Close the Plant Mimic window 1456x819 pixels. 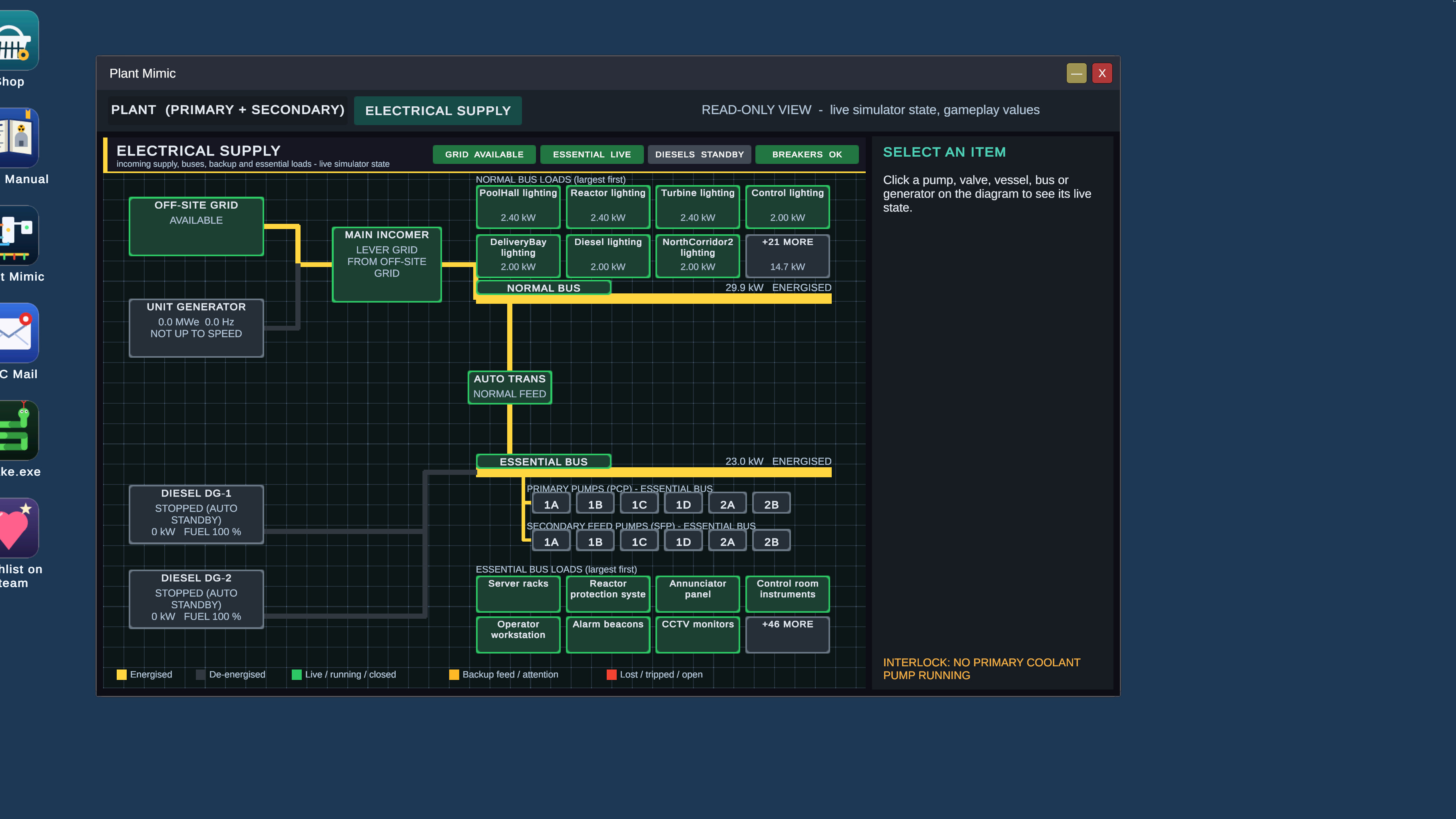(x=1101, y=73)
